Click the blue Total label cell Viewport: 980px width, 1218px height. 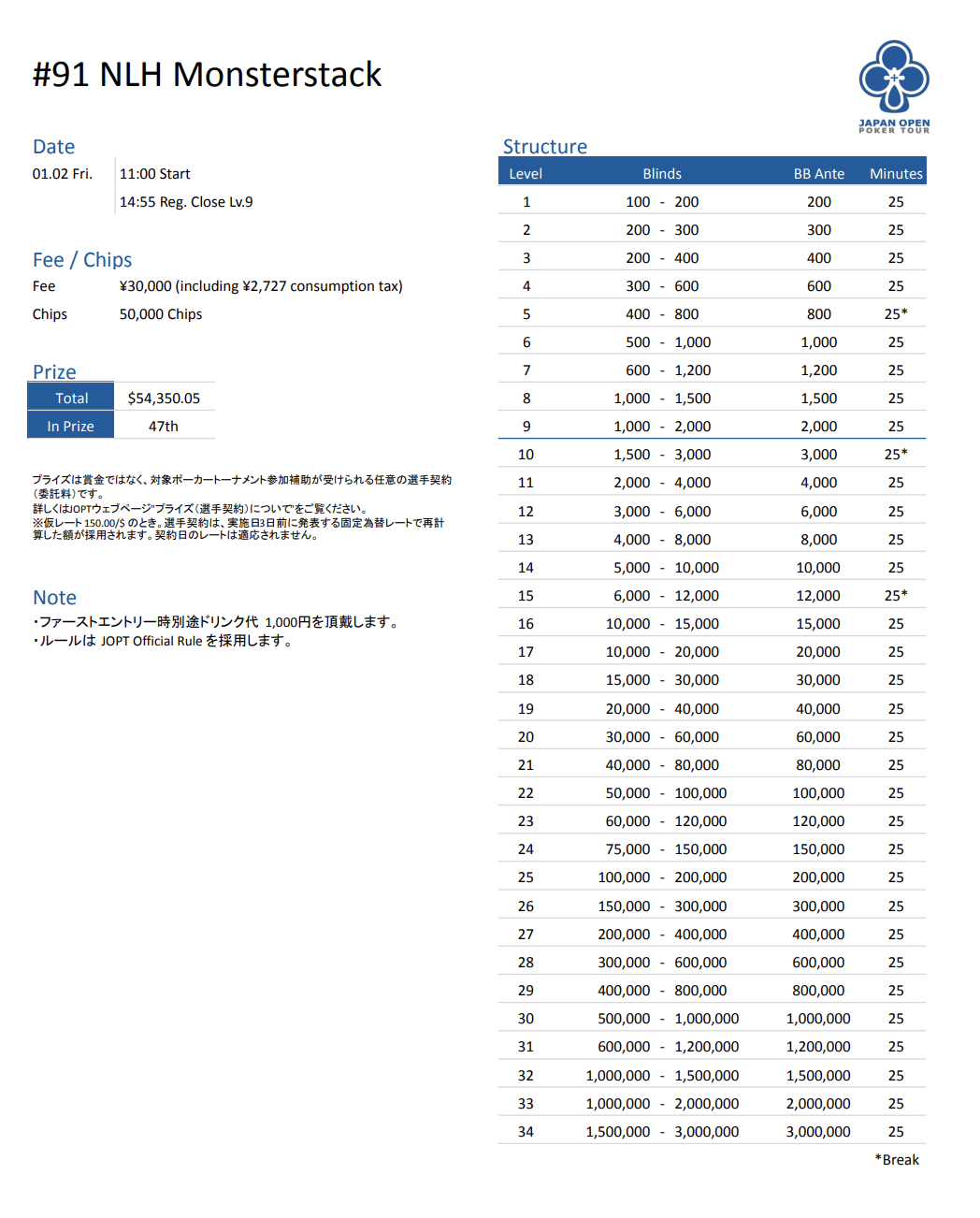coord(71,398)
